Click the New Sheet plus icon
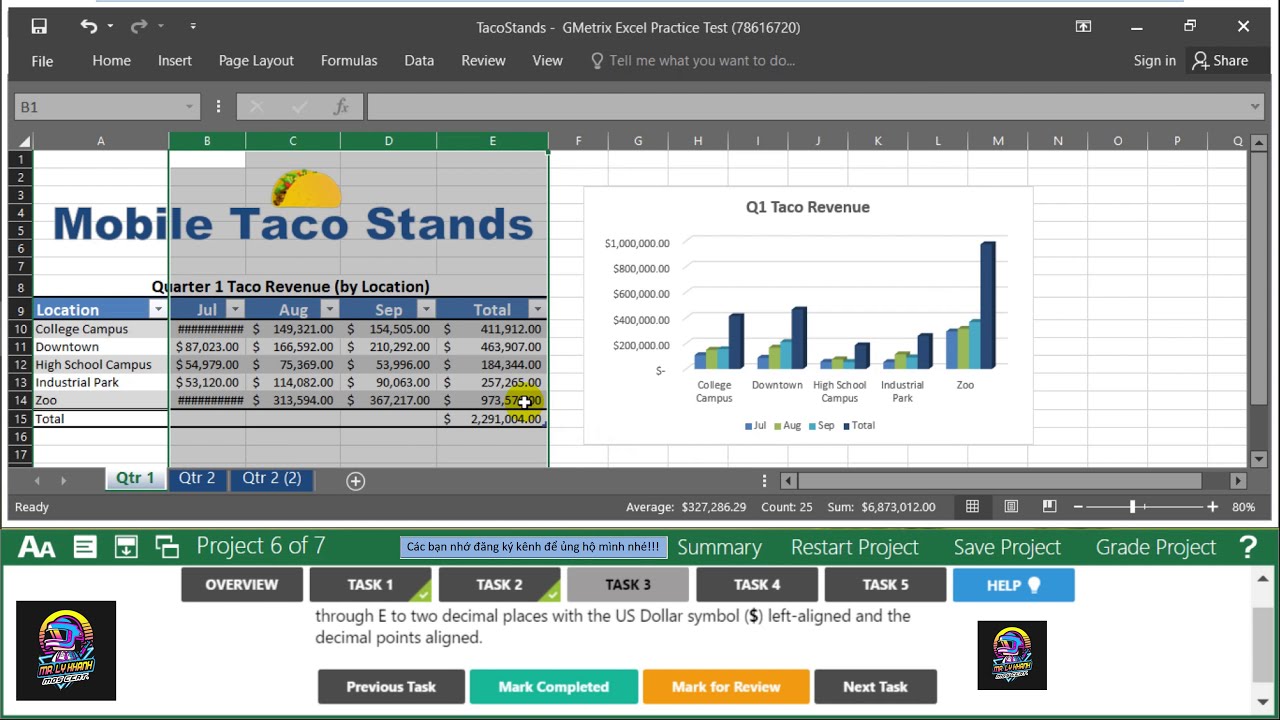Screen dimensions: 1280x720 click(355, 481)
